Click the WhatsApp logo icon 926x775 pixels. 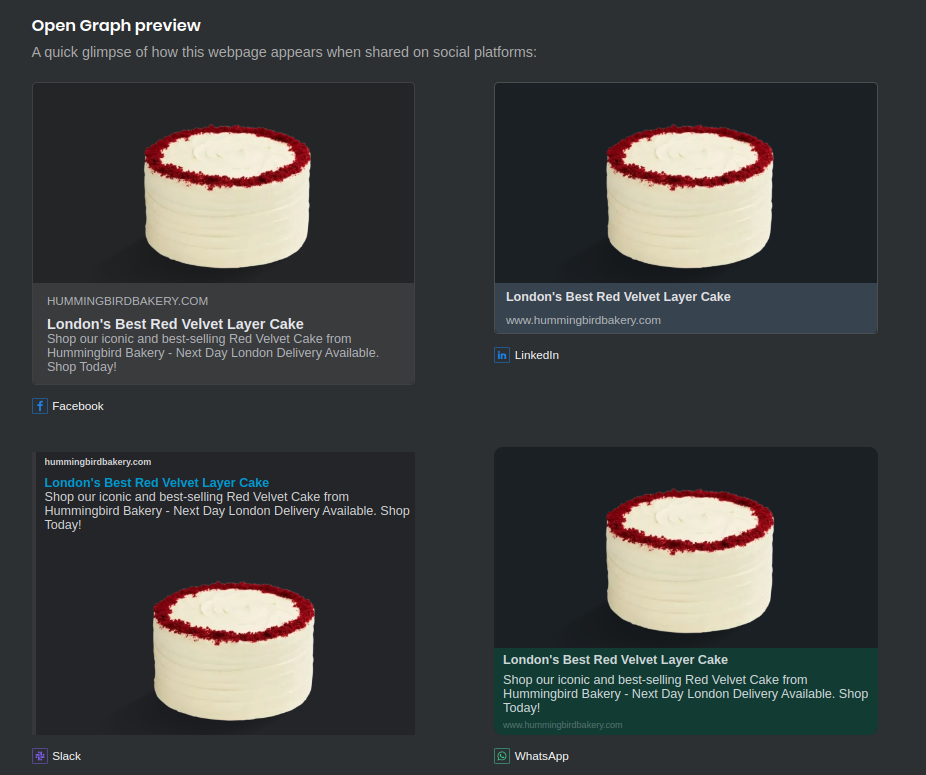pyautogui.click(x=502, y=756)
